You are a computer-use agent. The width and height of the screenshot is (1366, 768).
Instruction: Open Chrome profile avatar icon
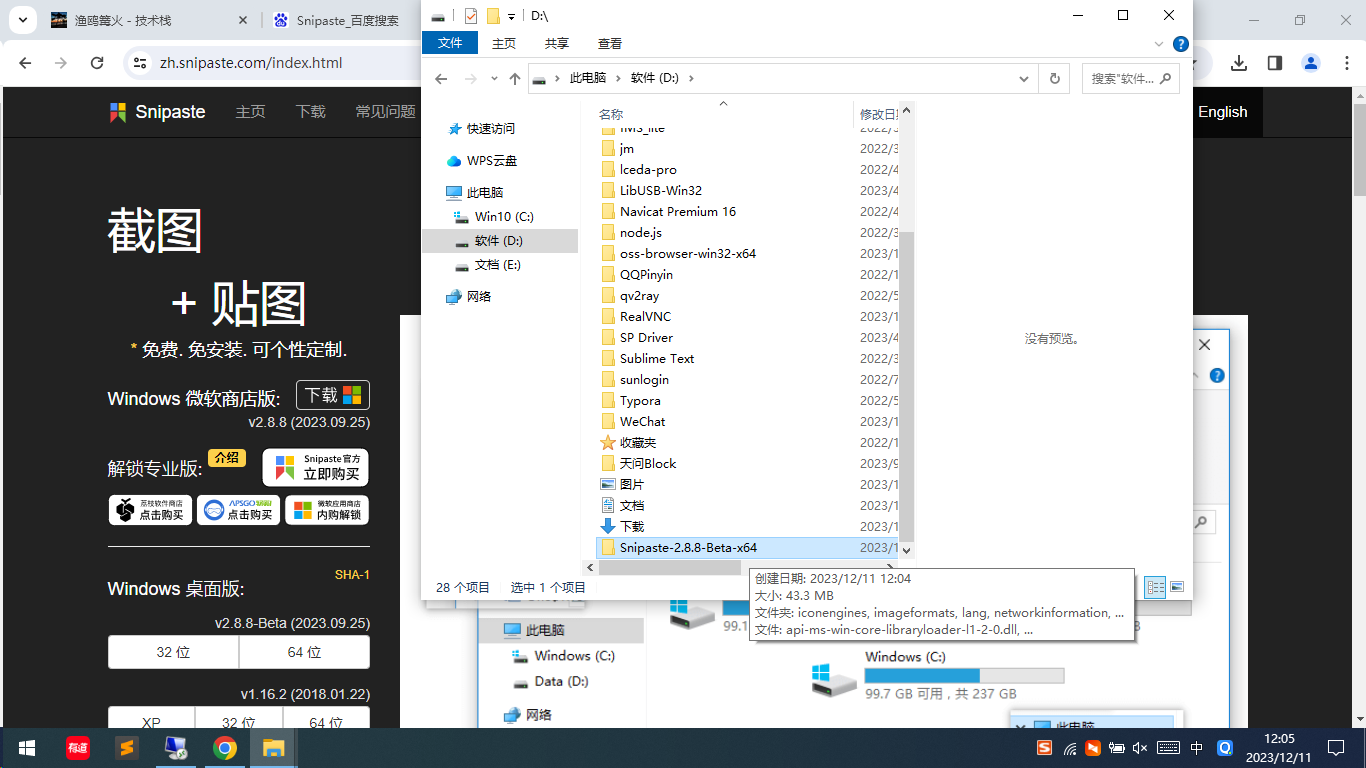coord(1311,63)
